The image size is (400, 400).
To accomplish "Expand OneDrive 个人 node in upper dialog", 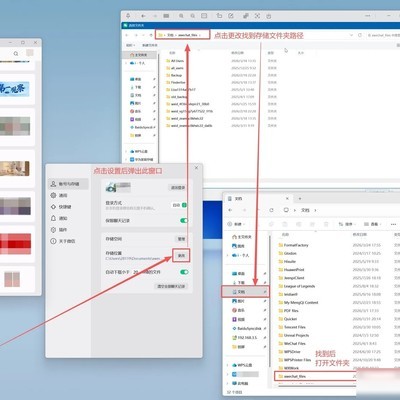I will click(126, 63).
